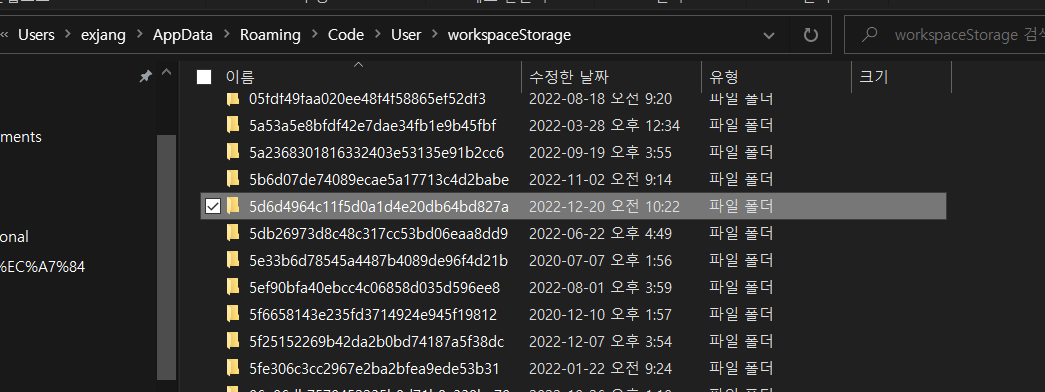
Task: Click date 2022-03-28 오후 12:34
Action: (604, 125)
